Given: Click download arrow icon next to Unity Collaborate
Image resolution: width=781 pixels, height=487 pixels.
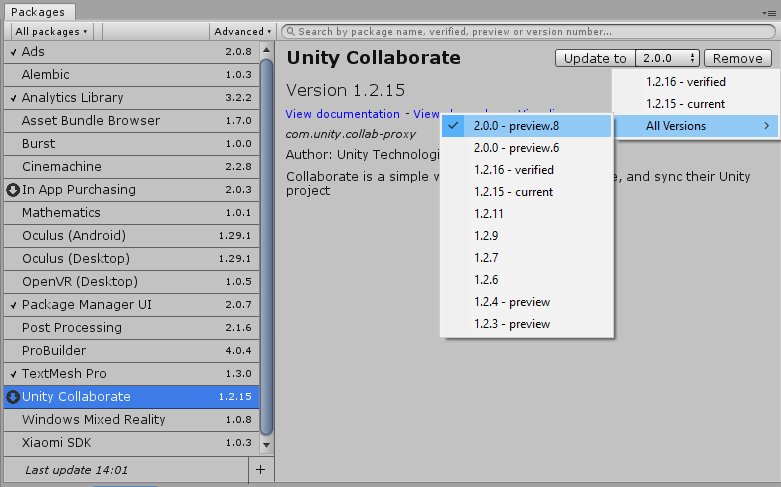Looking at the screenshot, I should coord(13,397).
